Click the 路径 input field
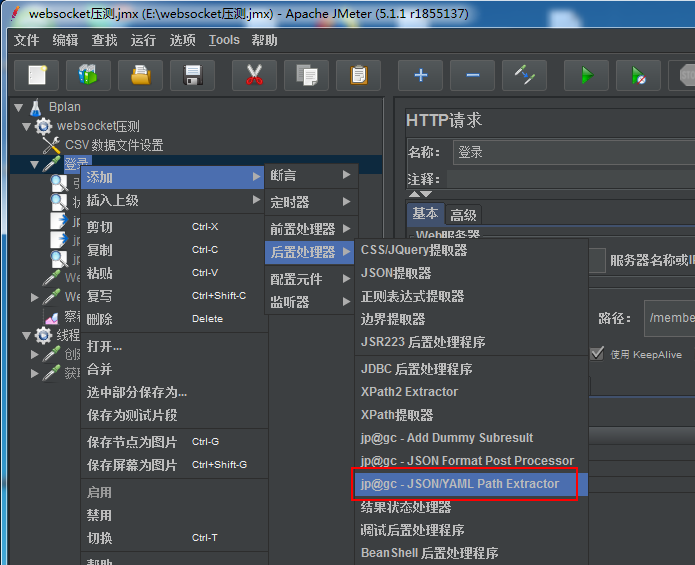The image size is (695, 565). click(669, 318)
